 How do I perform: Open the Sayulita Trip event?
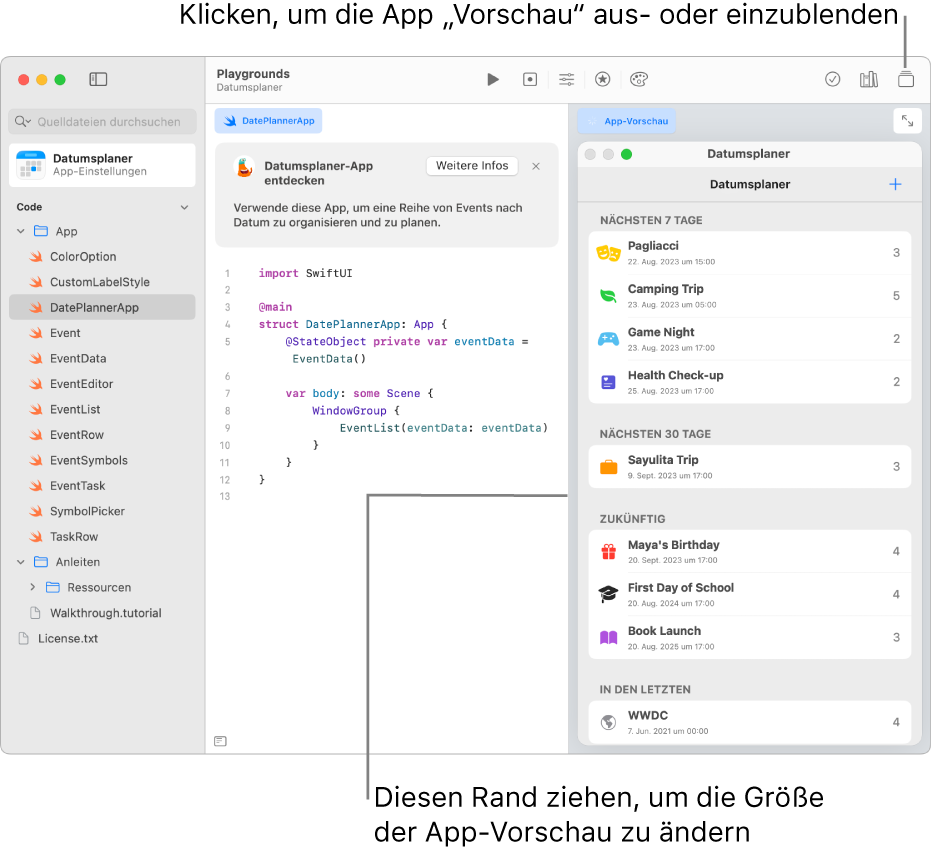749,467
